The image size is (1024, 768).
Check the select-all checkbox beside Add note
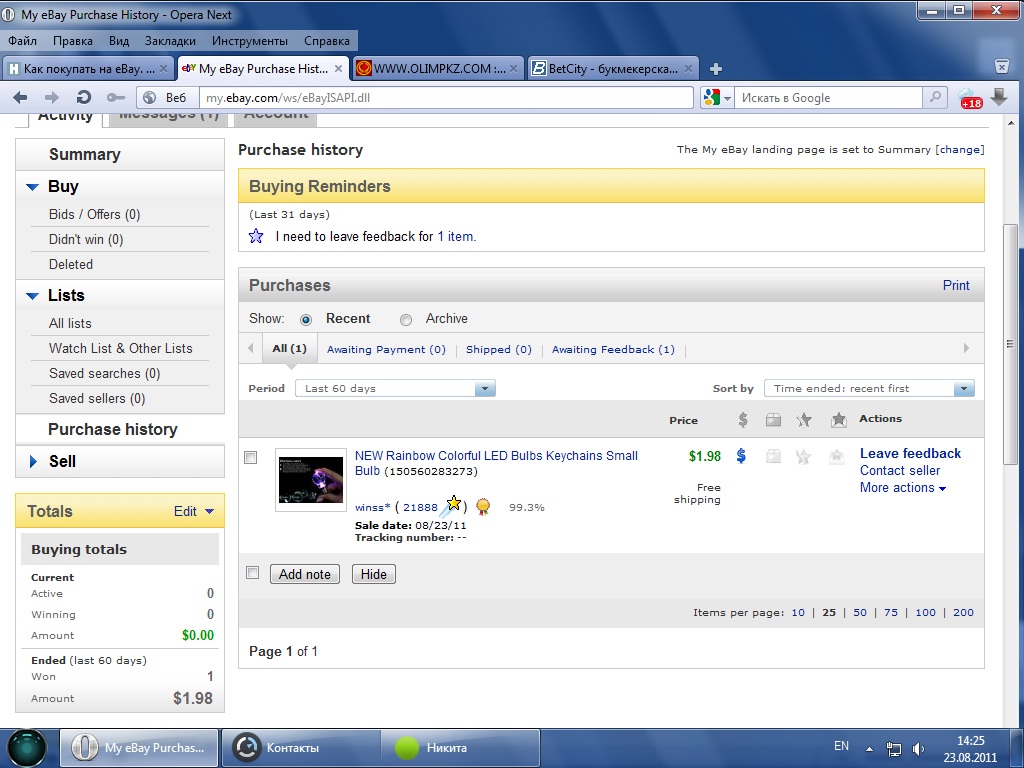pyautogui.click(x=253, y=573)
